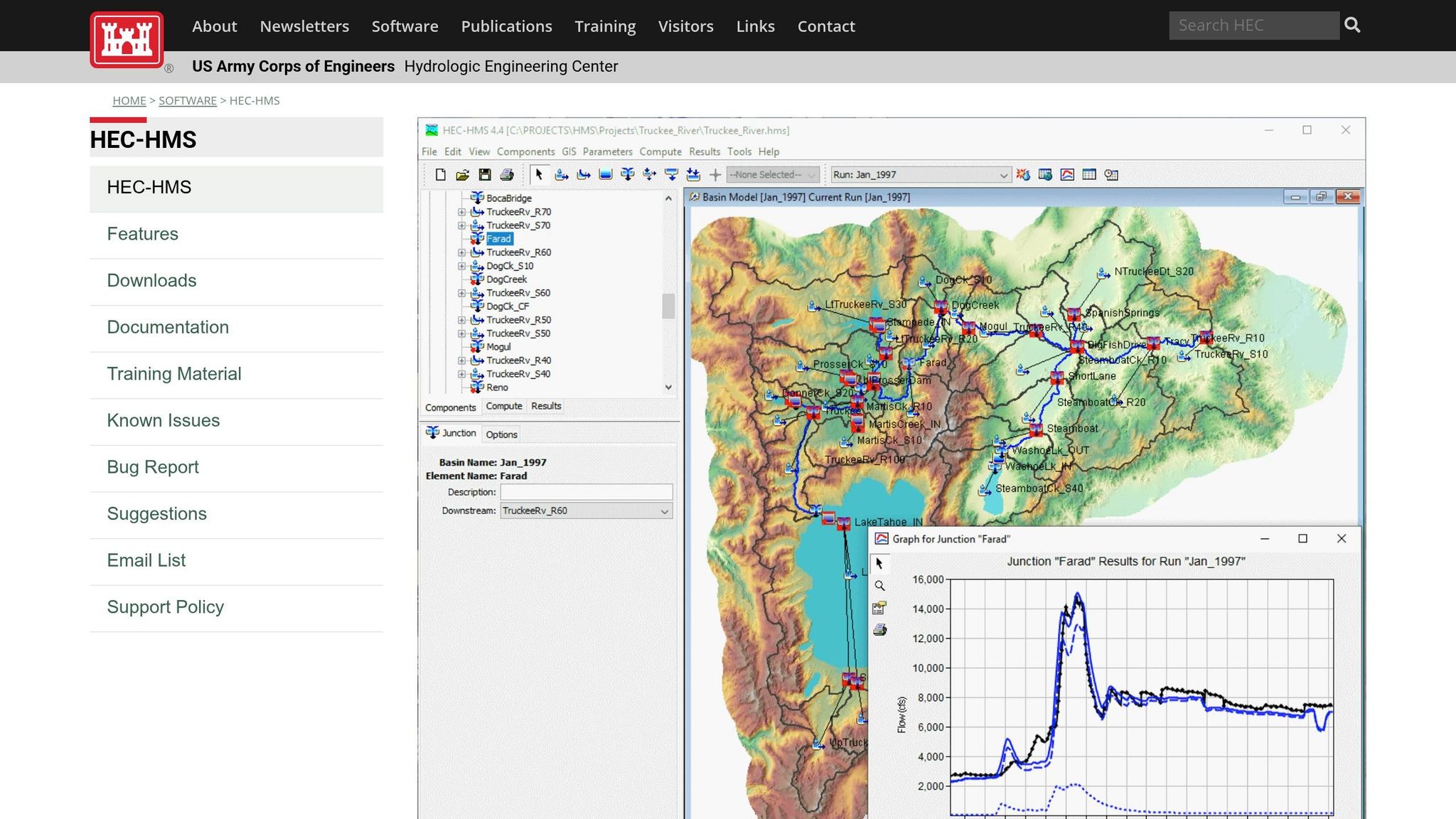This screenshot has height=819, width=1456.
Task: Click the summary table grid icon
Action: click(x=1089, y=175)
